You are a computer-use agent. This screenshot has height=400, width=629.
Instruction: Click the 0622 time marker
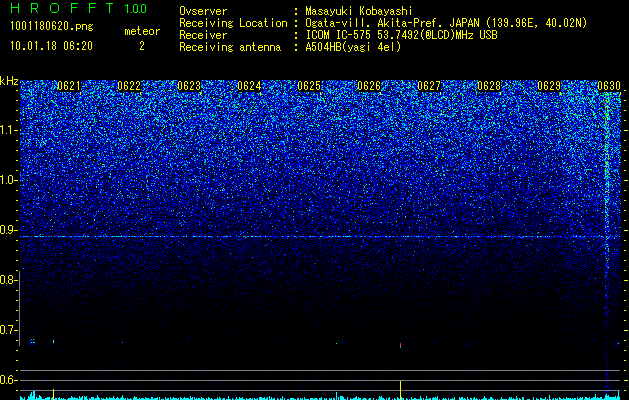[129, 86]
